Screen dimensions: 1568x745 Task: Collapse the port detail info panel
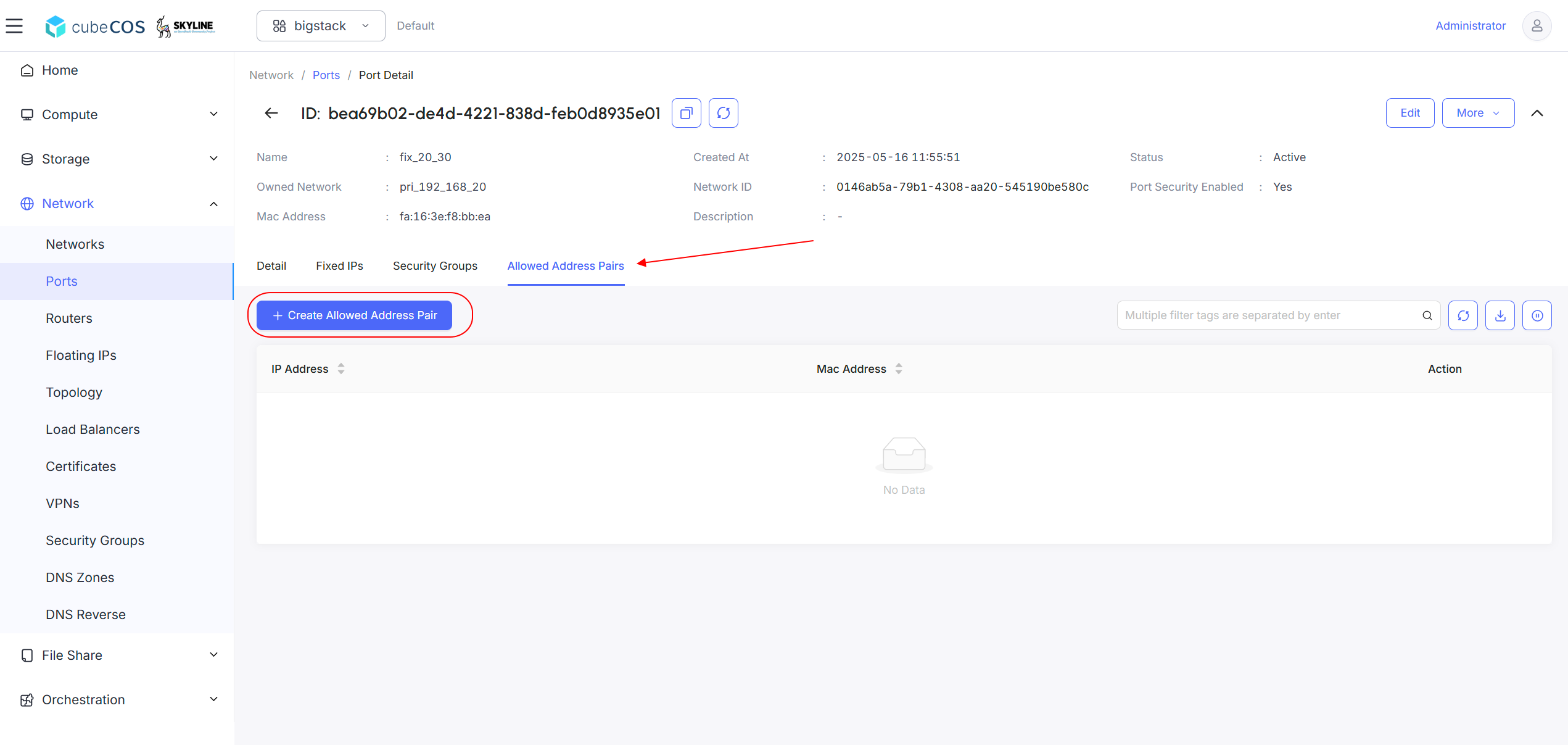tap(1537, 113)
